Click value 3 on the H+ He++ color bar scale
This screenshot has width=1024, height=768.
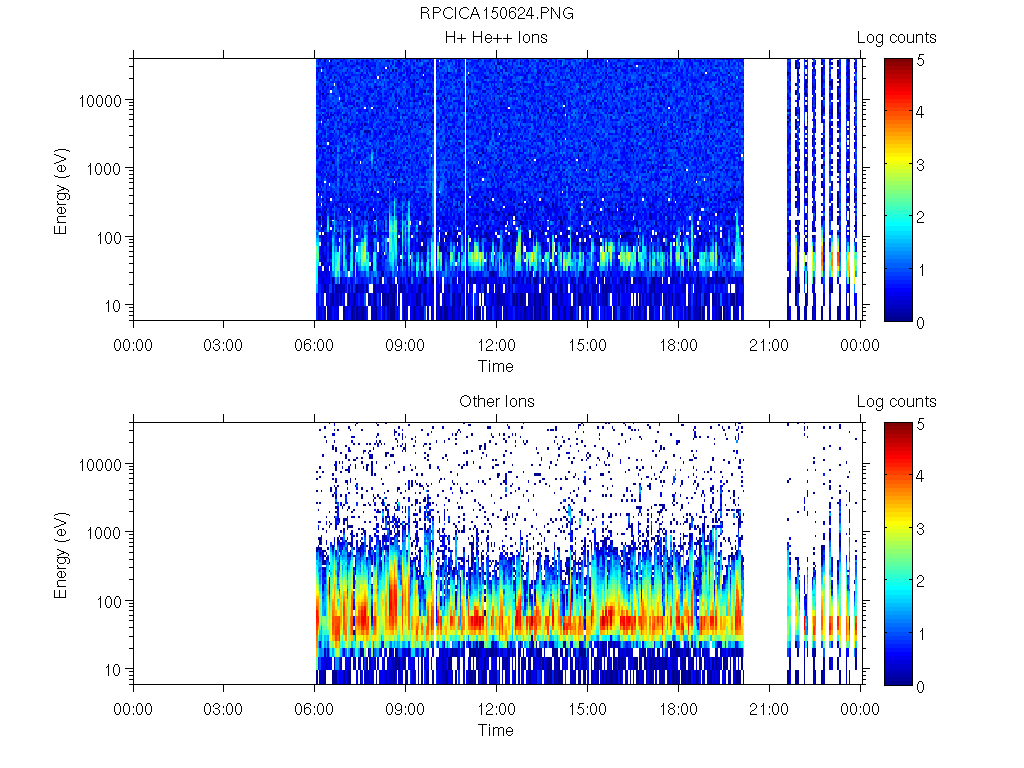pos(920,165)
